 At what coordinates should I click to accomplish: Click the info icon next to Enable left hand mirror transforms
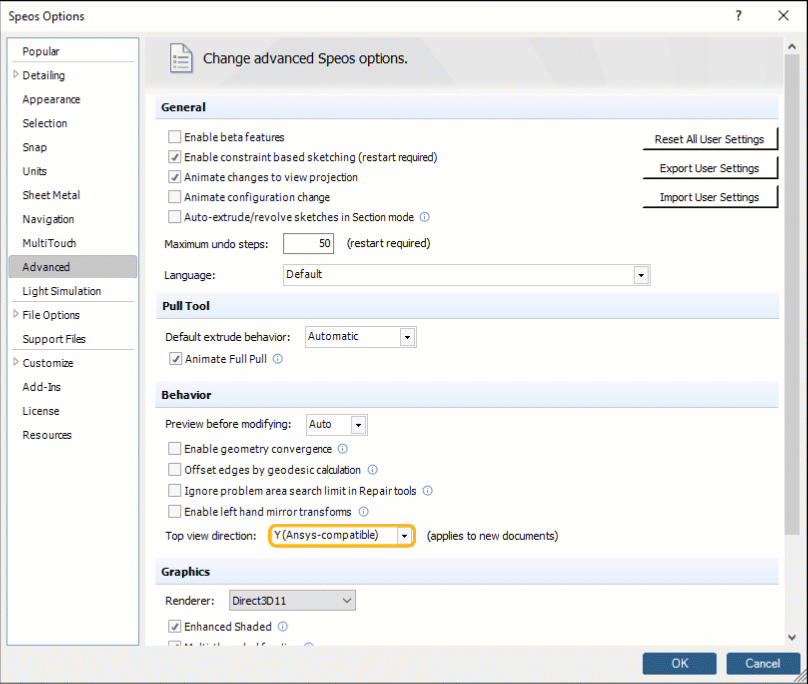tap(364, 512)
